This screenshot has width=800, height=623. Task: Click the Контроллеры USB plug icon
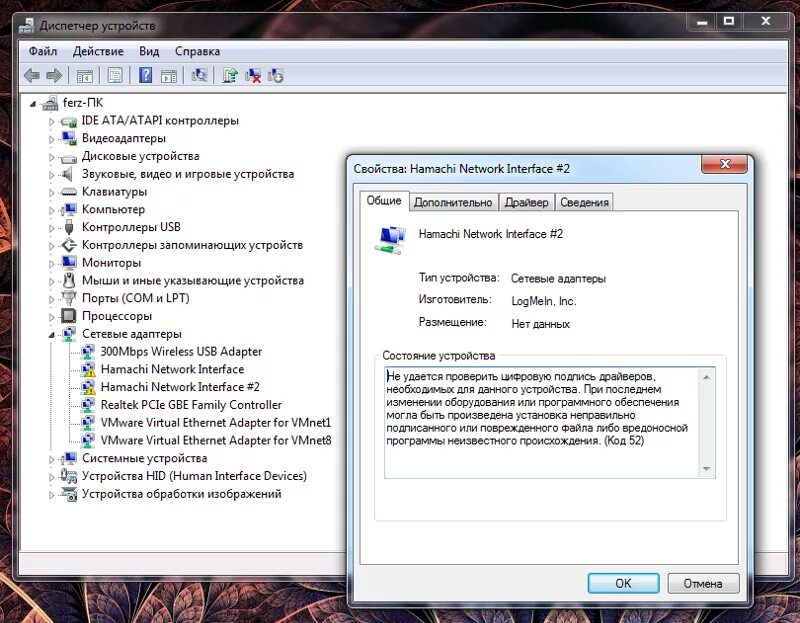(x=69, y=227)
